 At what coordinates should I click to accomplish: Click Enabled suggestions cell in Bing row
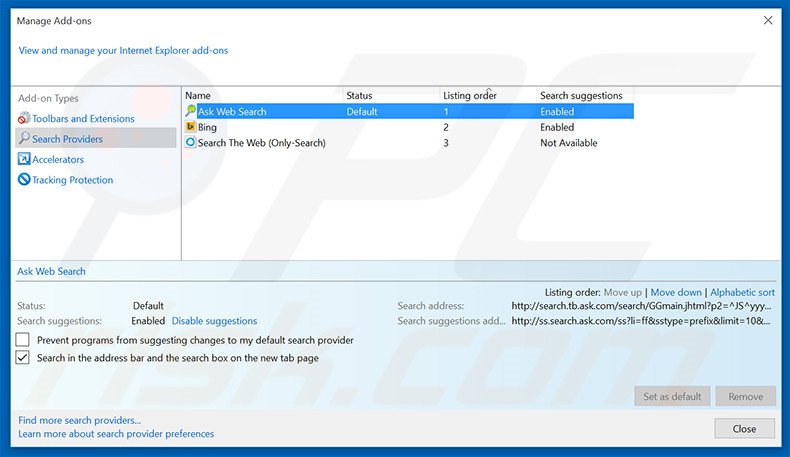click(x=557, y=127)
